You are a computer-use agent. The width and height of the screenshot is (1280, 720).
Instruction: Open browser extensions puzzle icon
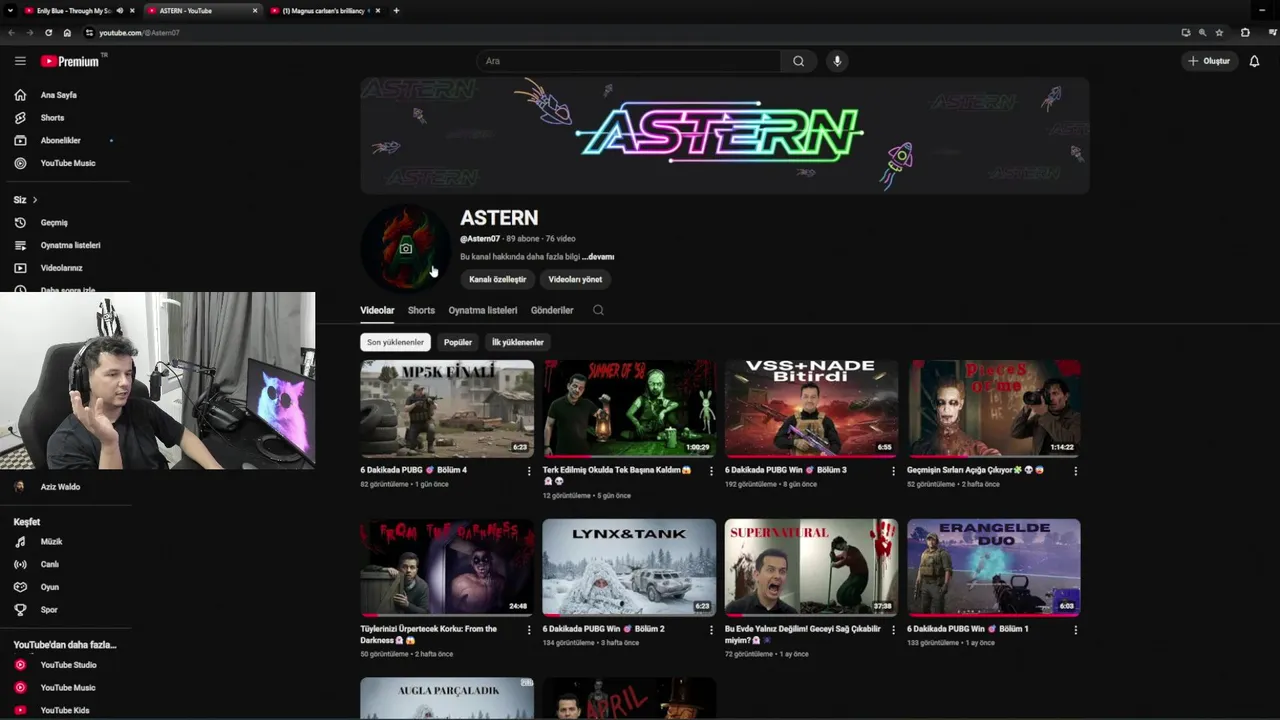(x=1245, y=33)
